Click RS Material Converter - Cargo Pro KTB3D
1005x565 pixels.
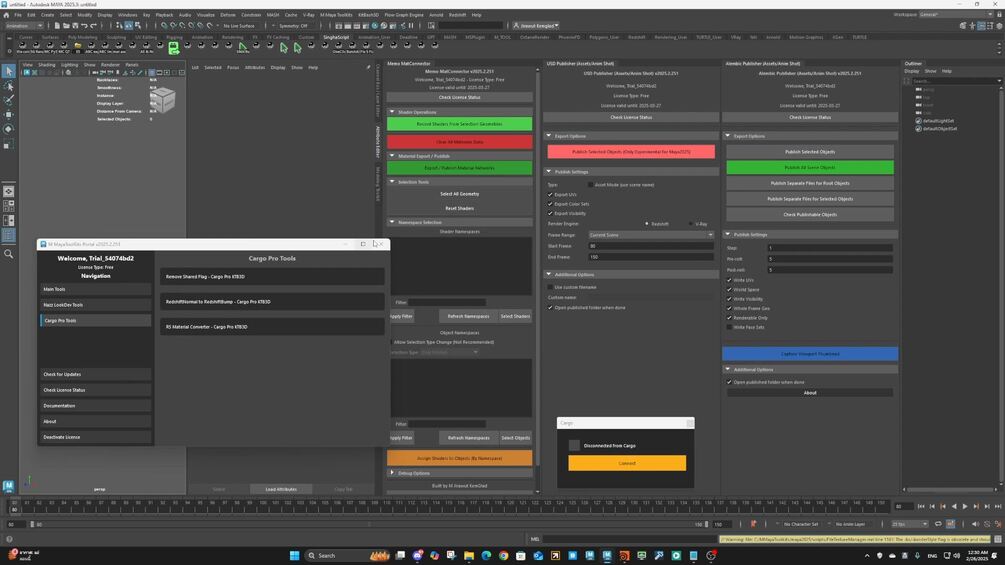pyautogui.click(x=272, y=327)
